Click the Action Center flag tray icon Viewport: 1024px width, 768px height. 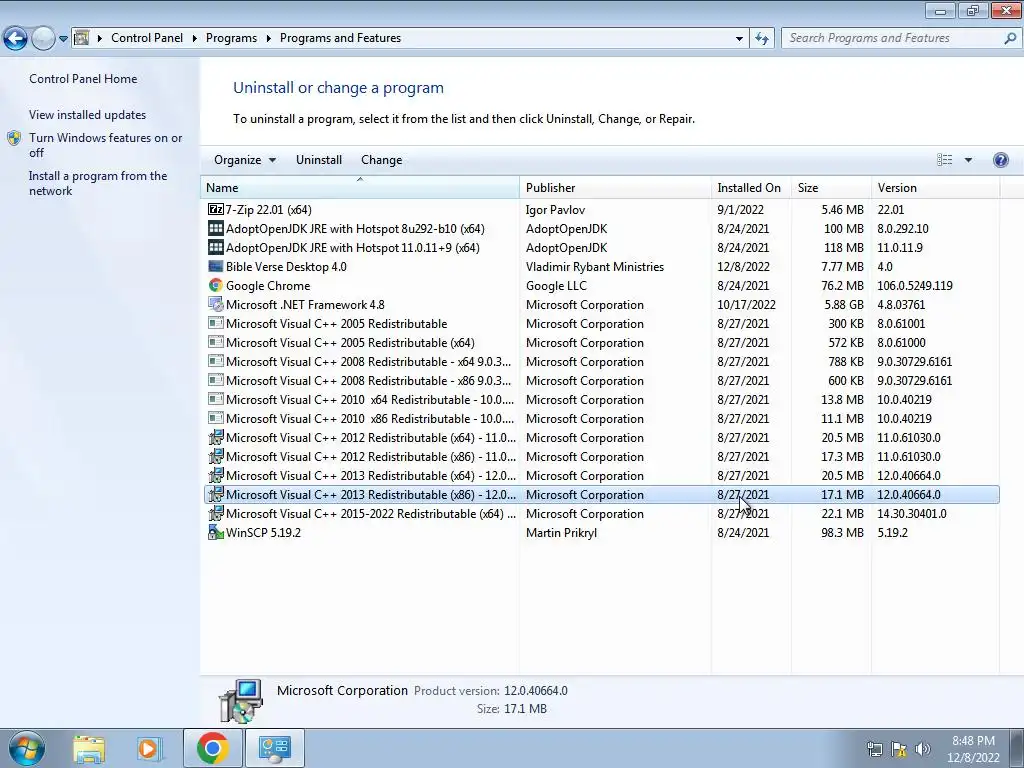[x=899, y=749]
